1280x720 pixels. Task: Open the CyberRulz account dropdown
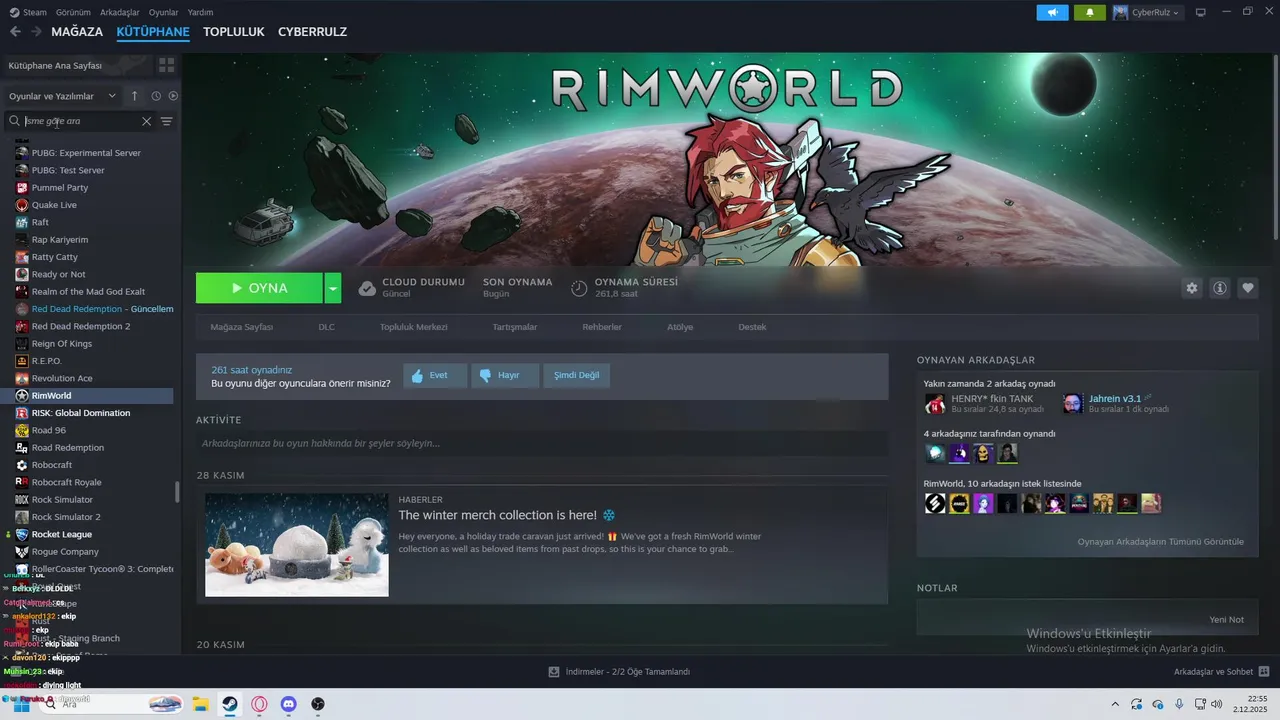click(x=1147, y=12)
